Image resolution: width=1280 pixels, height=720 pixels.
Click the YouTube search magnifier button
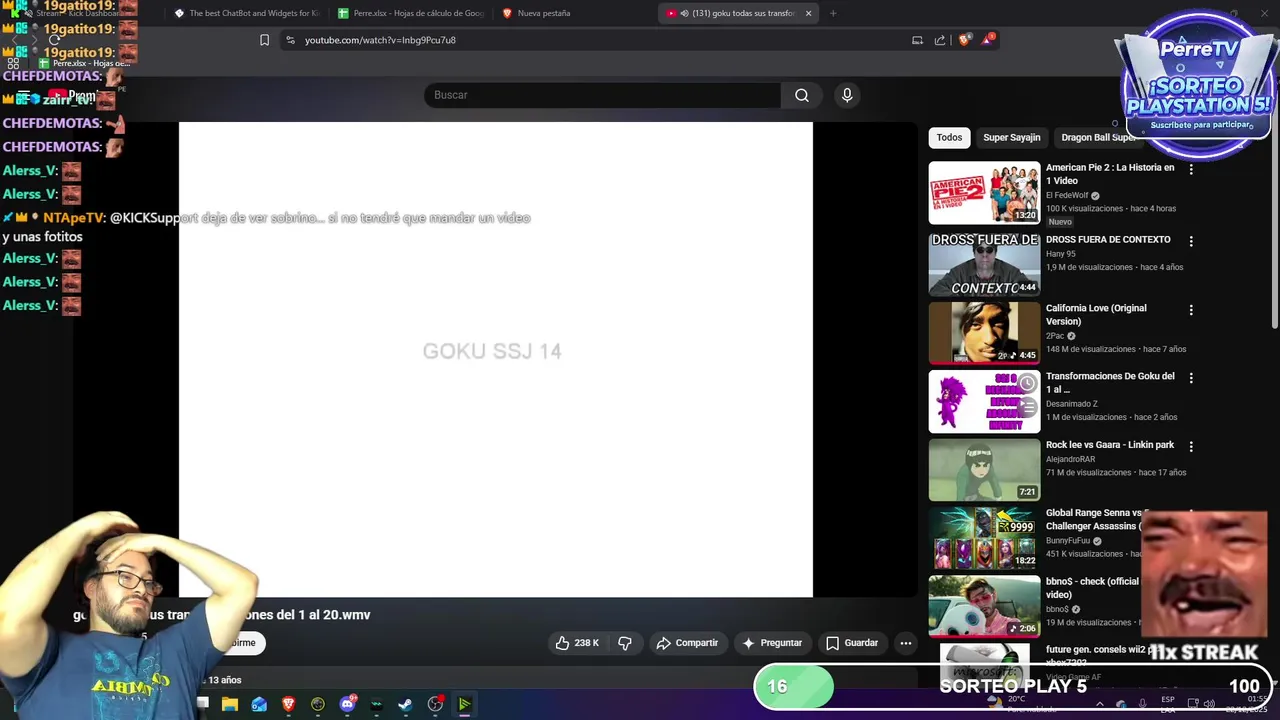pyautogui.click(x=801, y=95)
